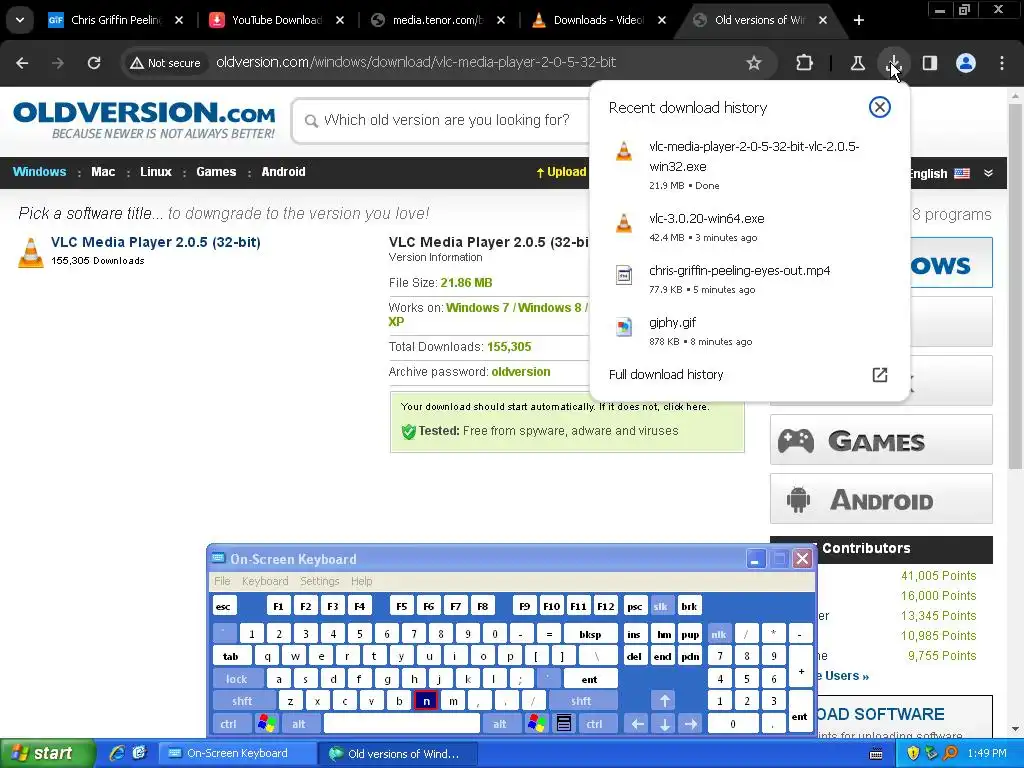The height and width of the screenshot is (768, 1024).
Task: Click the Upload link
Action: tap(562, 172)
